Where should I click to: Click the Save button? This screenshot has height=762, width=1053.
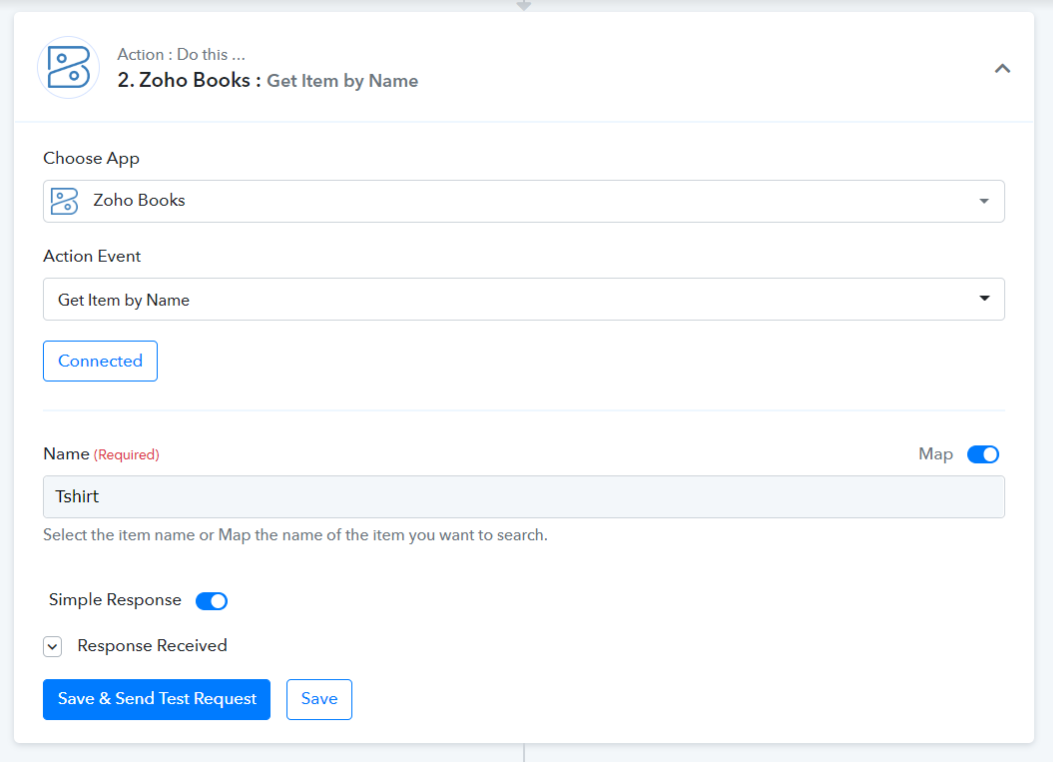point(319,699)
